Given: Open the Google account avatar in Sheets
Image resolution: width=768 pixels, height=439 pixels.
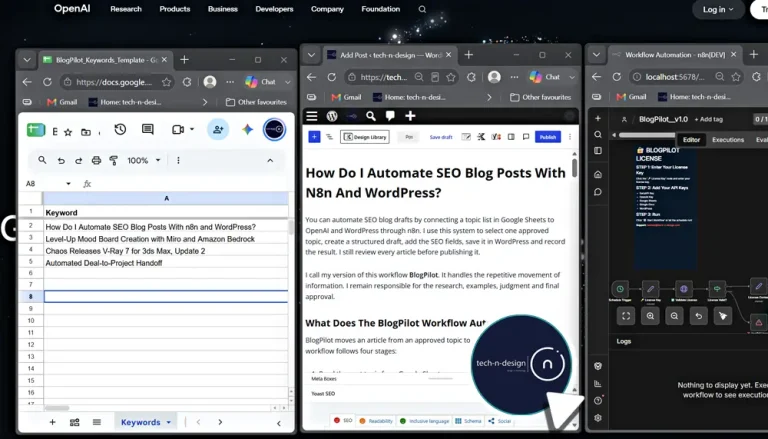Looking at the screenshot, I should point(274,129).
